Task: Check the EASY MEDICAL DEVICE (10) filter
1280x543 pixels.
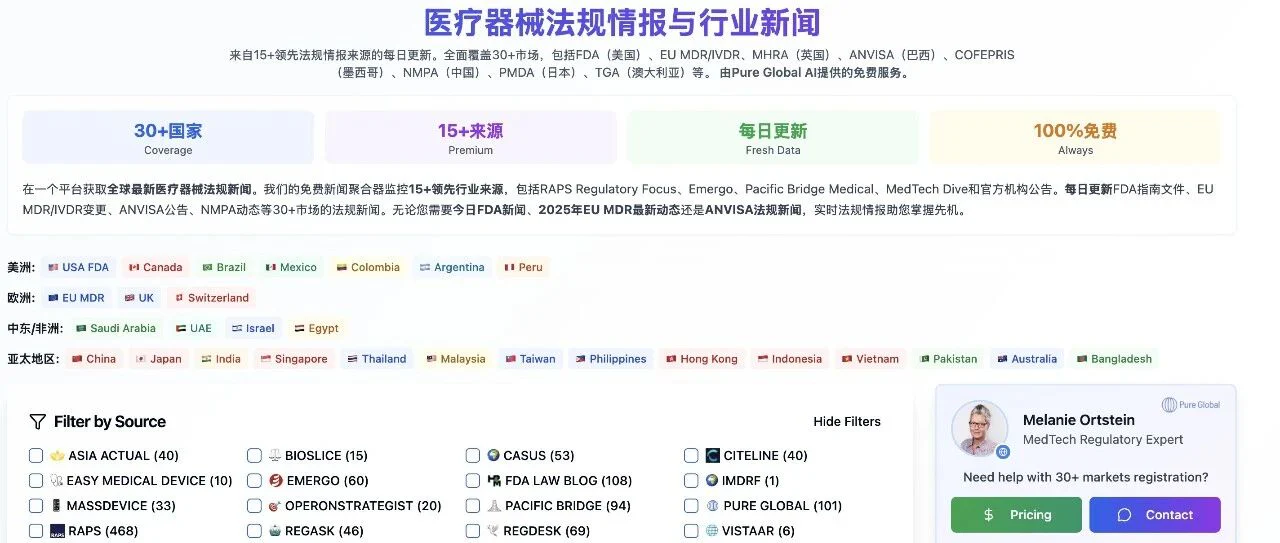Action: pyautogui.click(x=36, y=480)
